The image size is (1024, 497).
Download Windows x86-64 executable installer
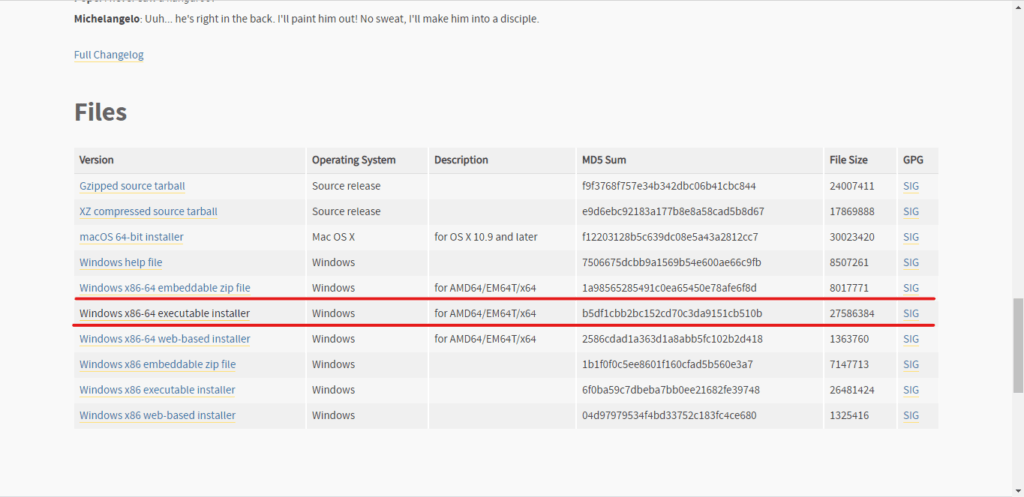(x=164, y=314)
